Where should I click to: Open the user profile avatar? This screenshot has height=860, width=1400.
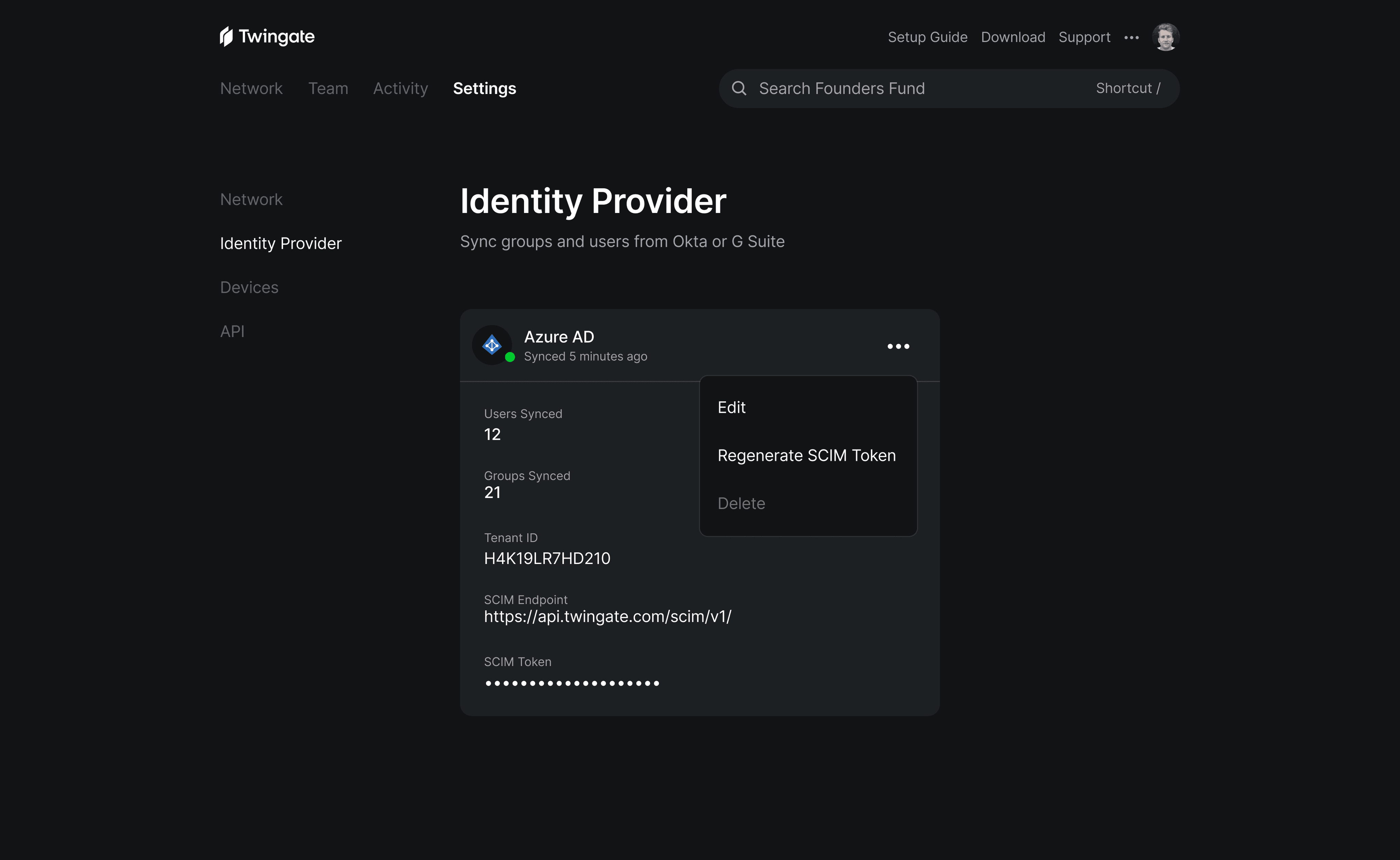[1166, 37]
